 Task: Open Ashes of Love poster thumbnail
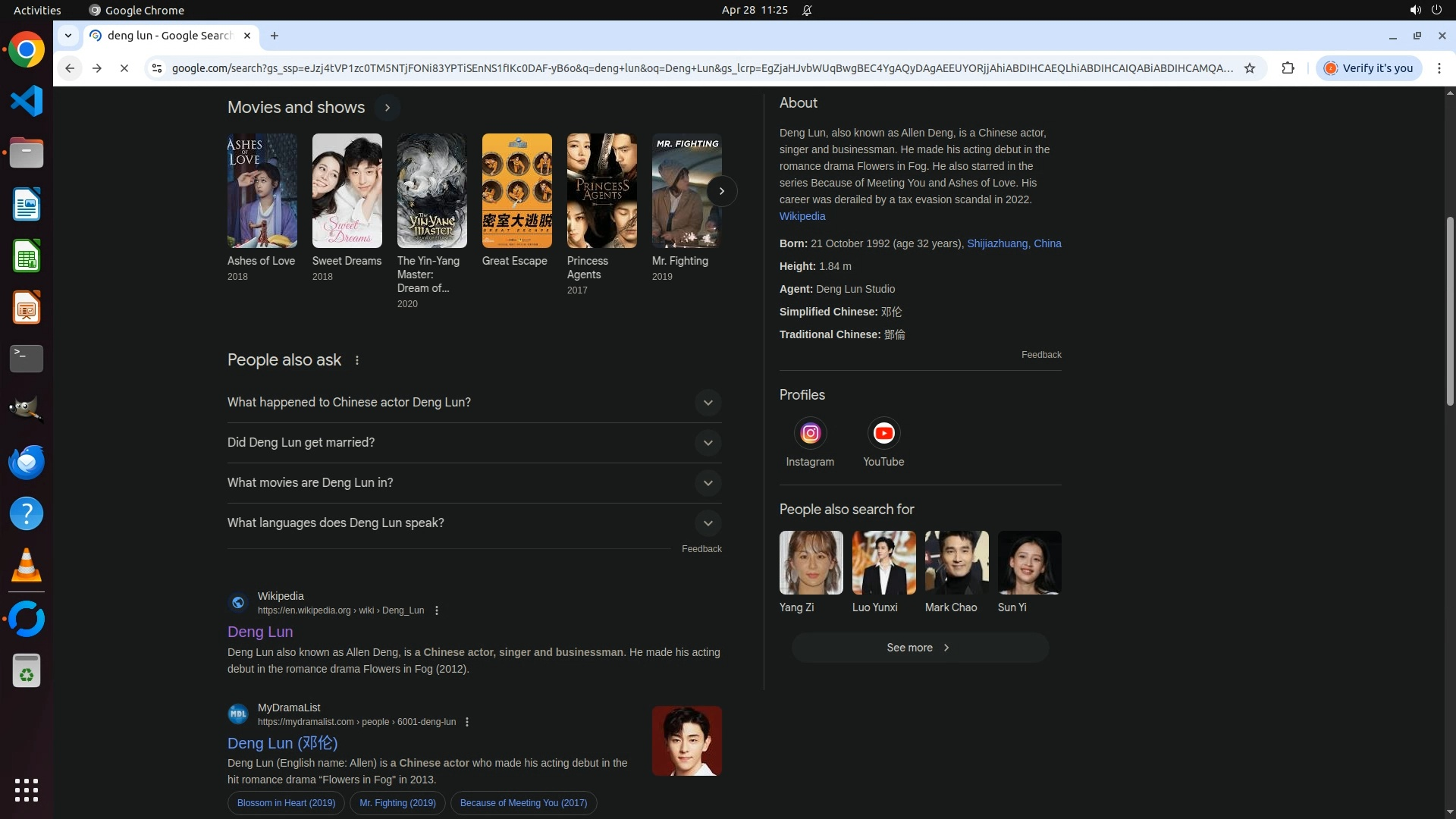coord(262,191)
